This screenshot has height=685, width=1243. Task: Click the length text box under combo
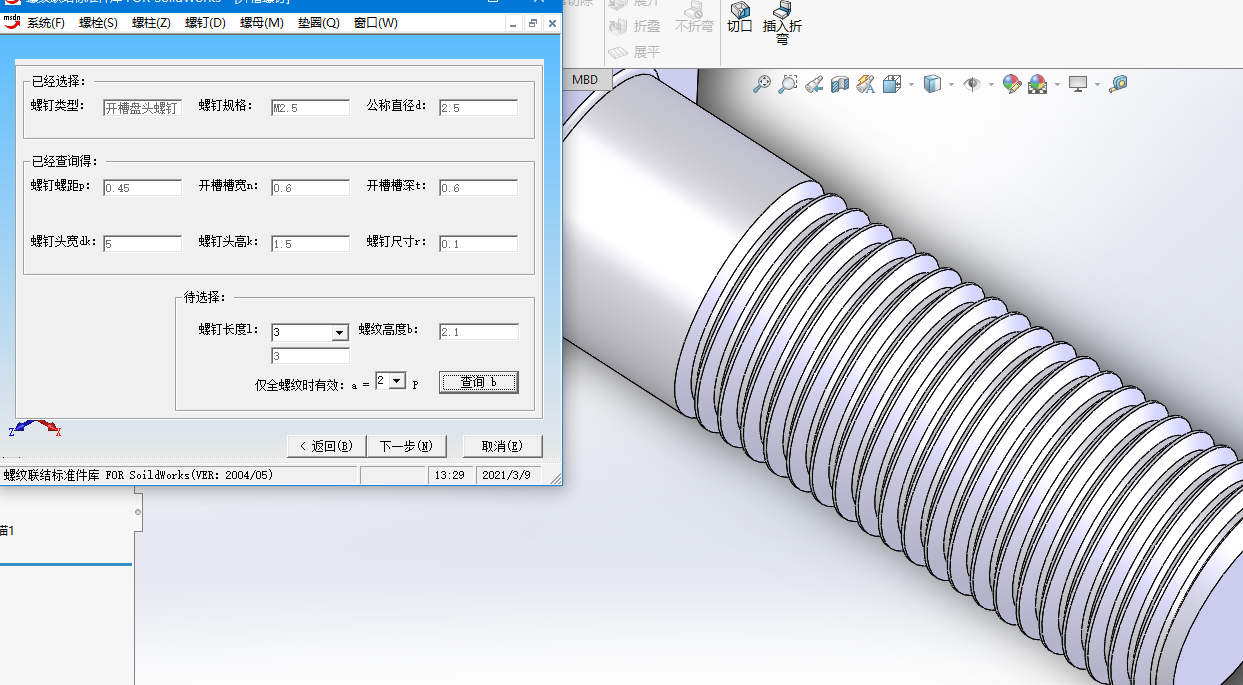click(x=310, y=356)
